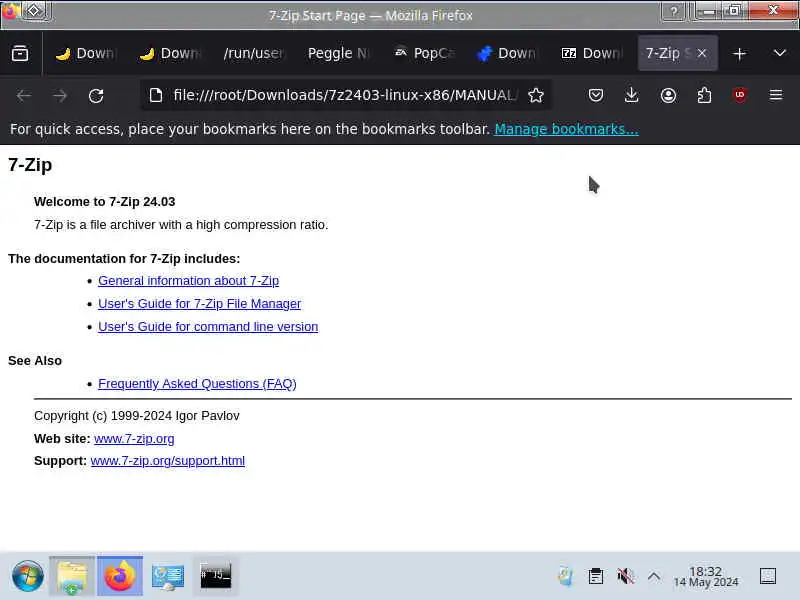
Task: Close the 7-Zip tab
Action: [x=702, y=53]
